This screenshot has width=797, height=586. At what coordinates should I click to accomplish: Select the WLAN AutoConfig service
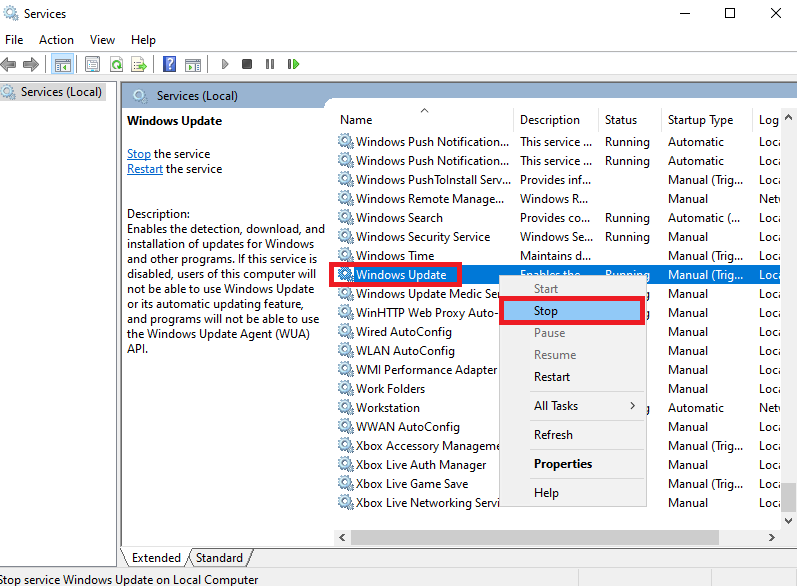coord(405,351)
